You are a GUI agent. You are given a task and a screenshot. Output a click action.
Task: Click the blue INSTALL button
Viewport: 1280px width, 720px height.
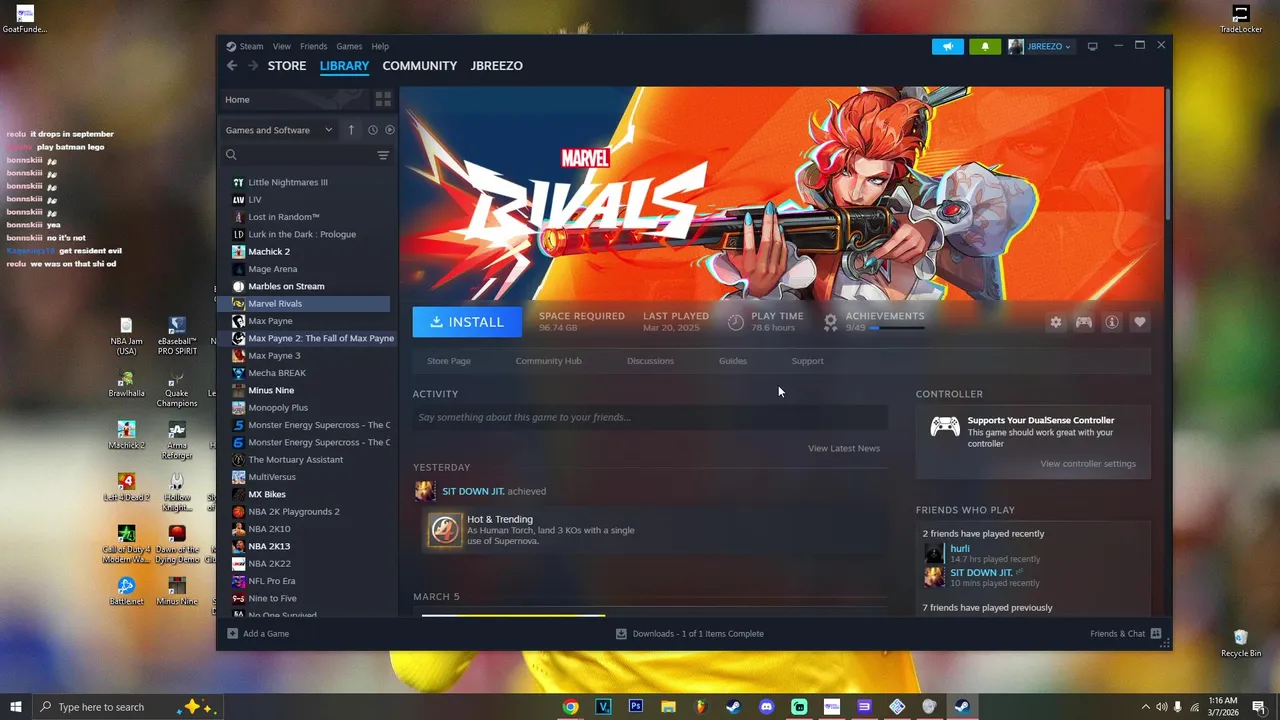click(x=467, y=322)
